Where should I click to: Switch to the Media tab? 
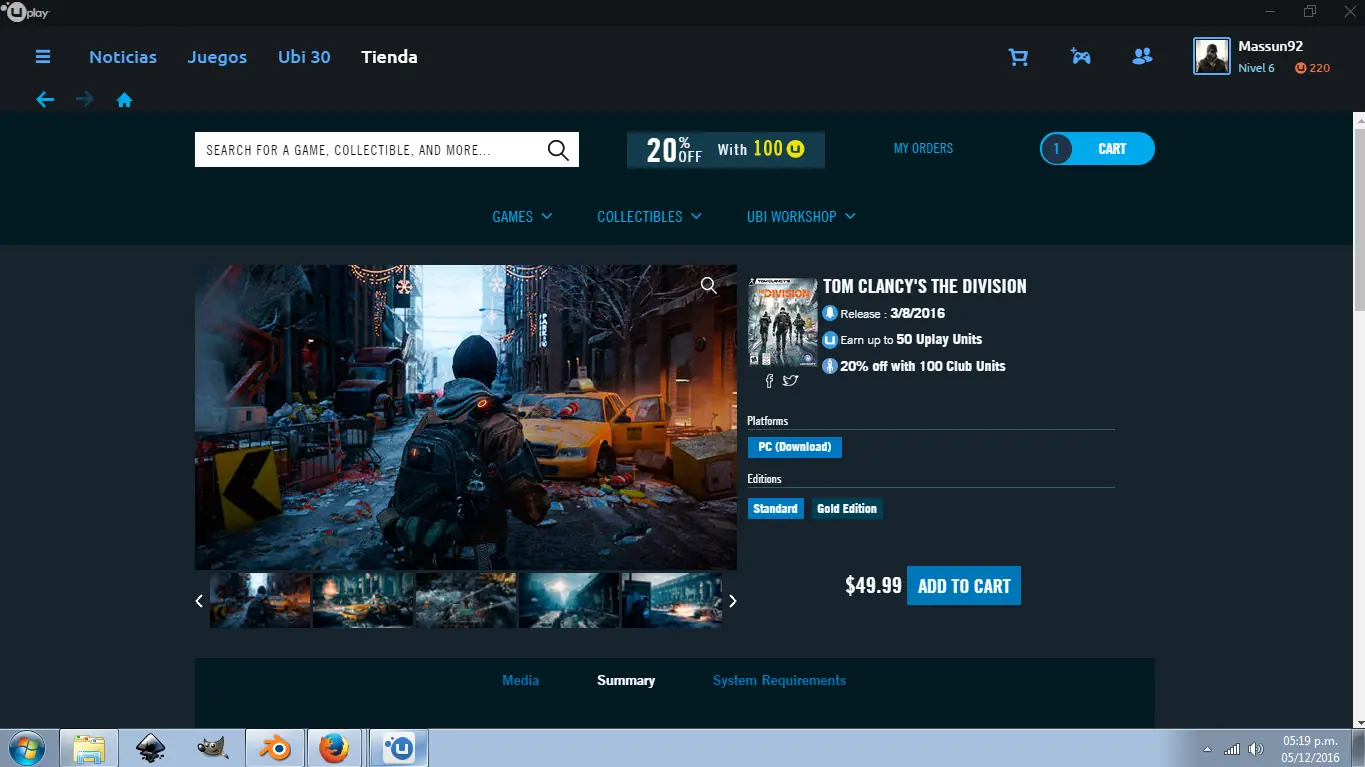520,680
